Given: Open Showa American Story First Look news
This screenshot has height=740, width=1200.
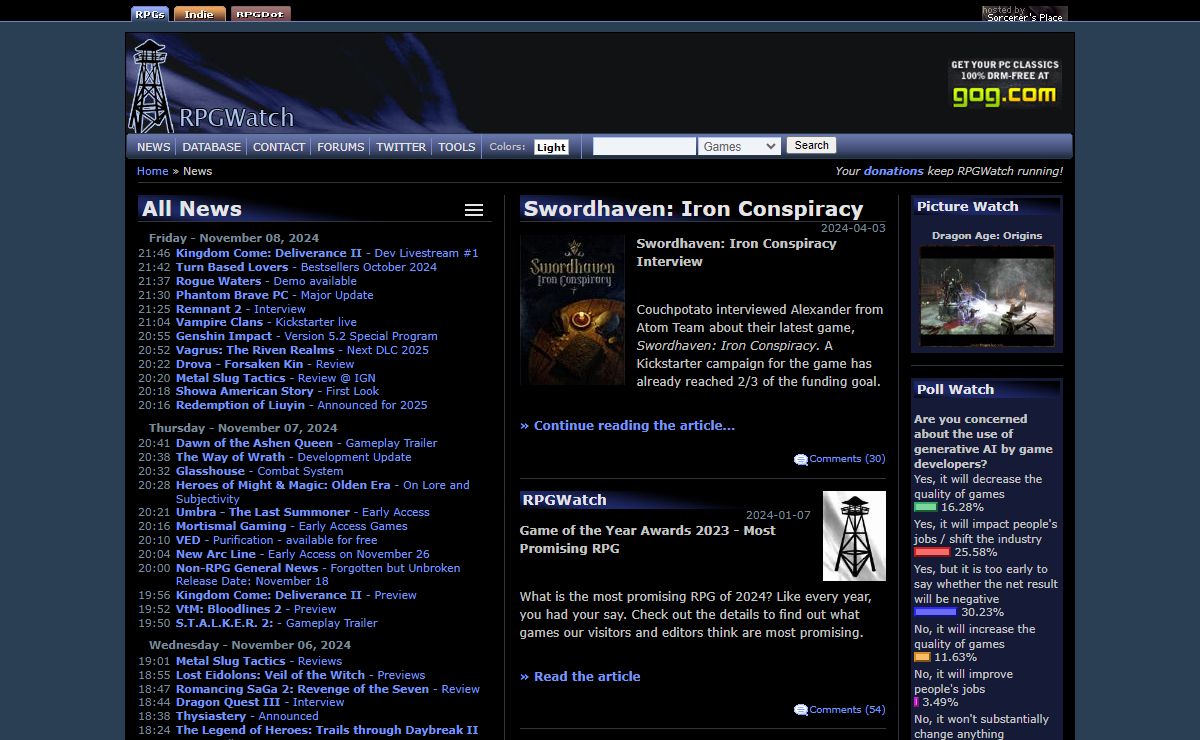Looking at the screenshot, I should (278, 391).
